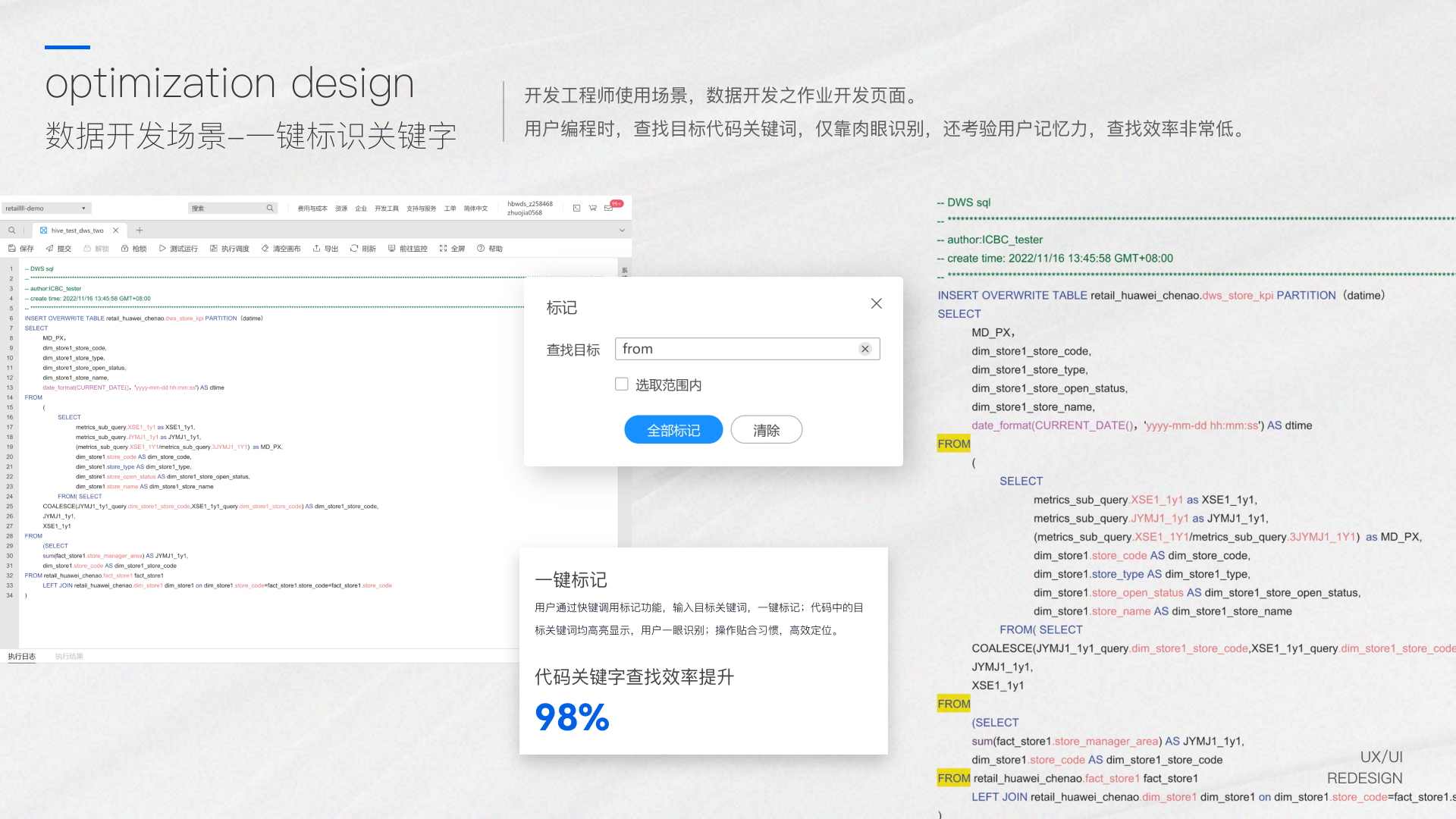Image resolution: width=1456 pixels, height=819 pixels.
Task: Click the 导出 export icon
Action: (x=317, y=249)
